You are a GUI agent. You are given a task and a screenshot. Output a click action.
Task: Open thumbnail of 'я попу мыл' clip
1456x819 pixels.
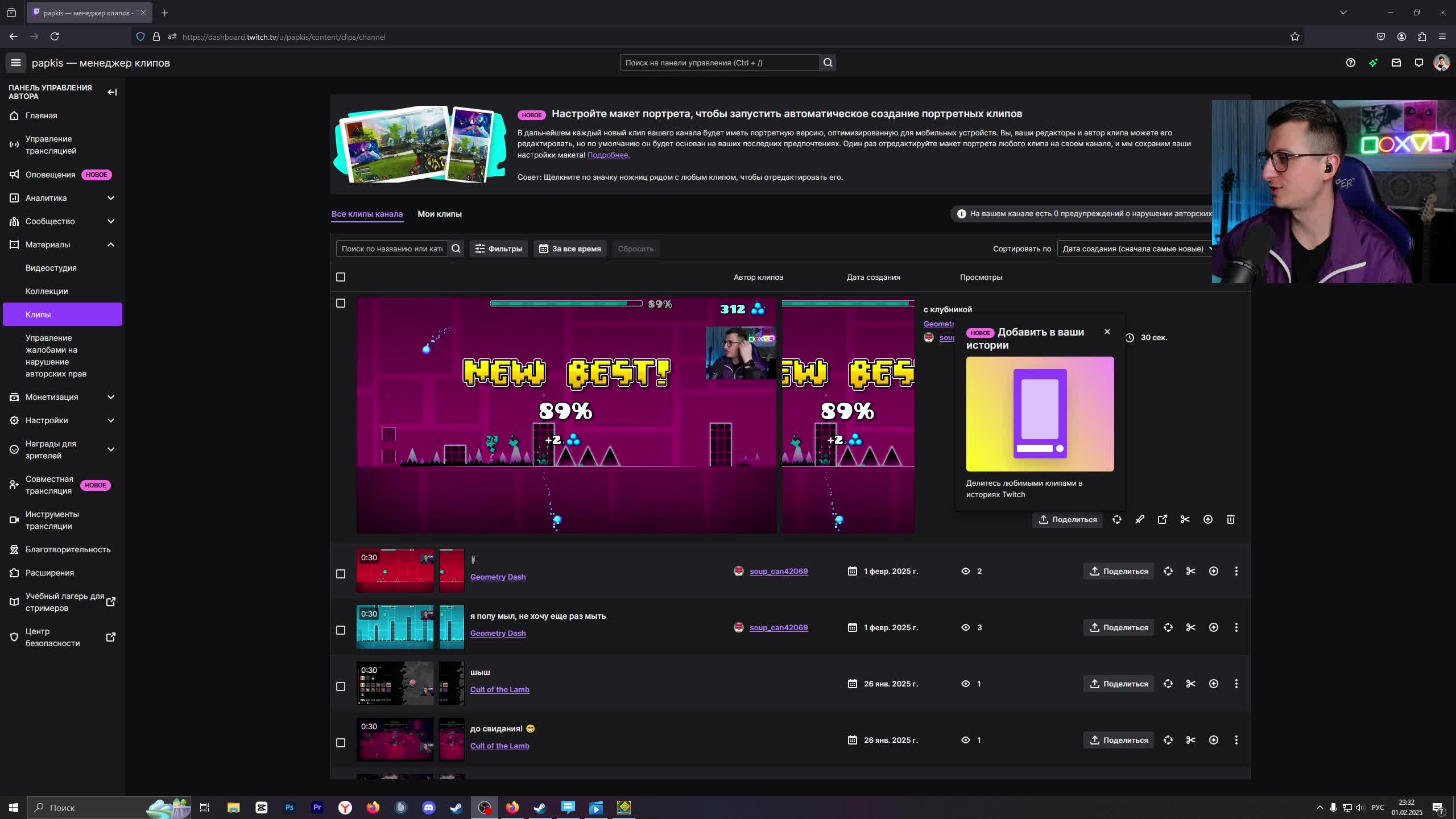pos(395,627)
